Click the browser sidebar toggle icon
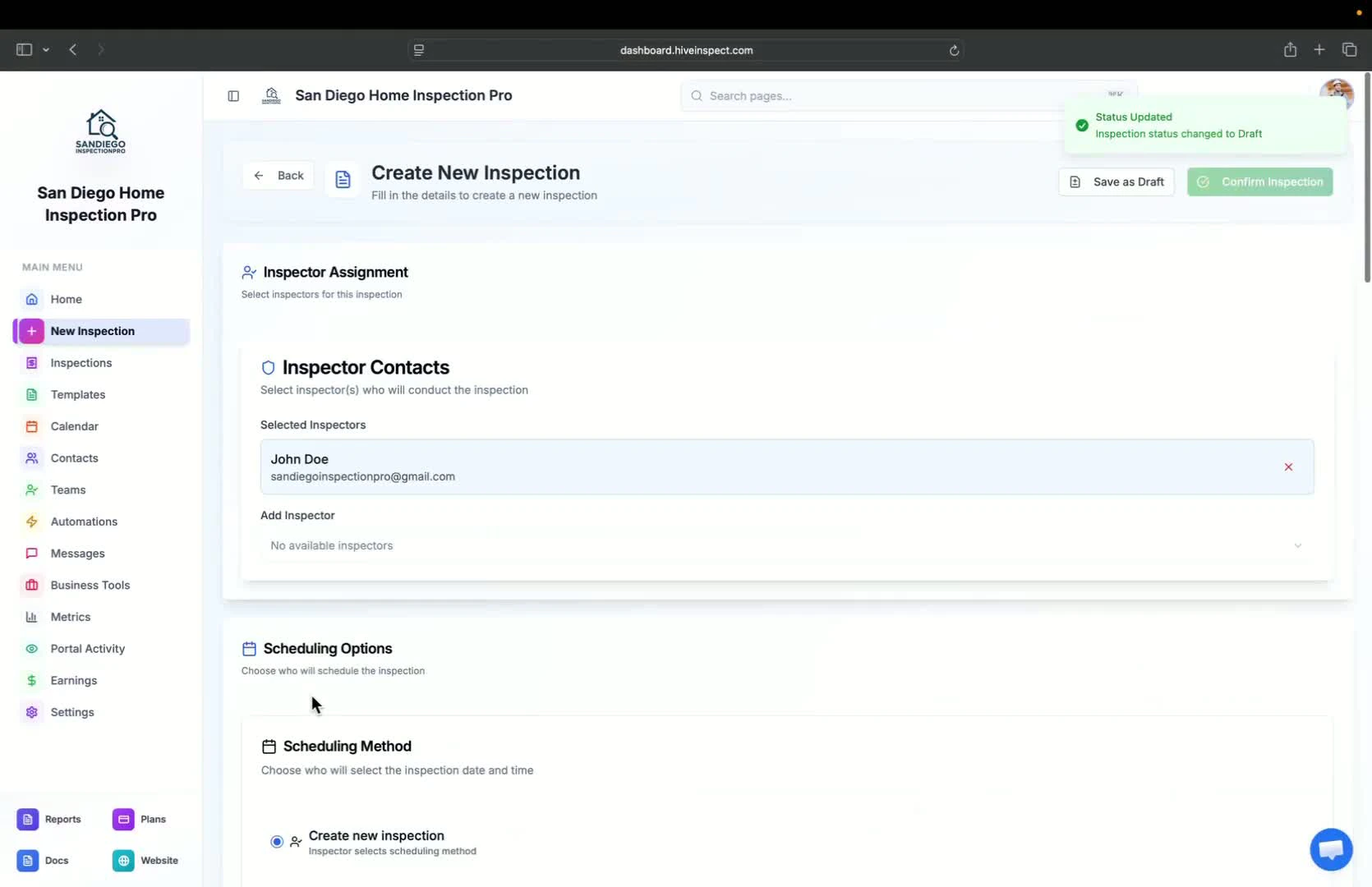The image size is (1372, 887). click(x=24, y=50)
